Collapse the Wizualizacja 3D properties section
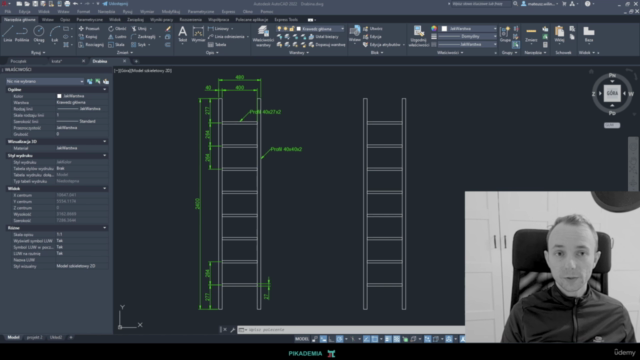Image resolution: width=640 pixels, height=360 pixels. (x=104, y=141)
